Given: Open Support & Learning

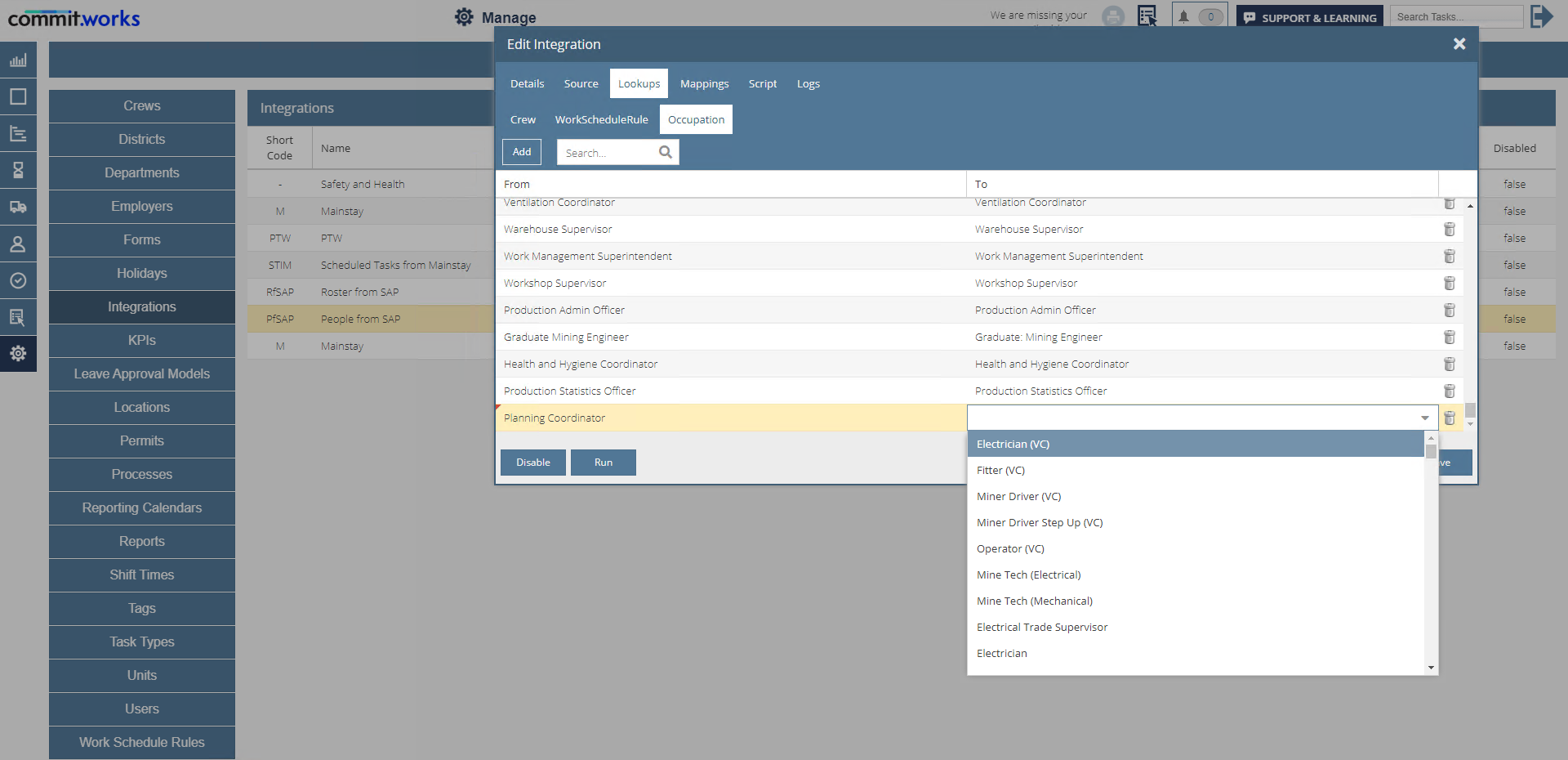Looking at the screenshot, I should click(x=1310, y=17).
